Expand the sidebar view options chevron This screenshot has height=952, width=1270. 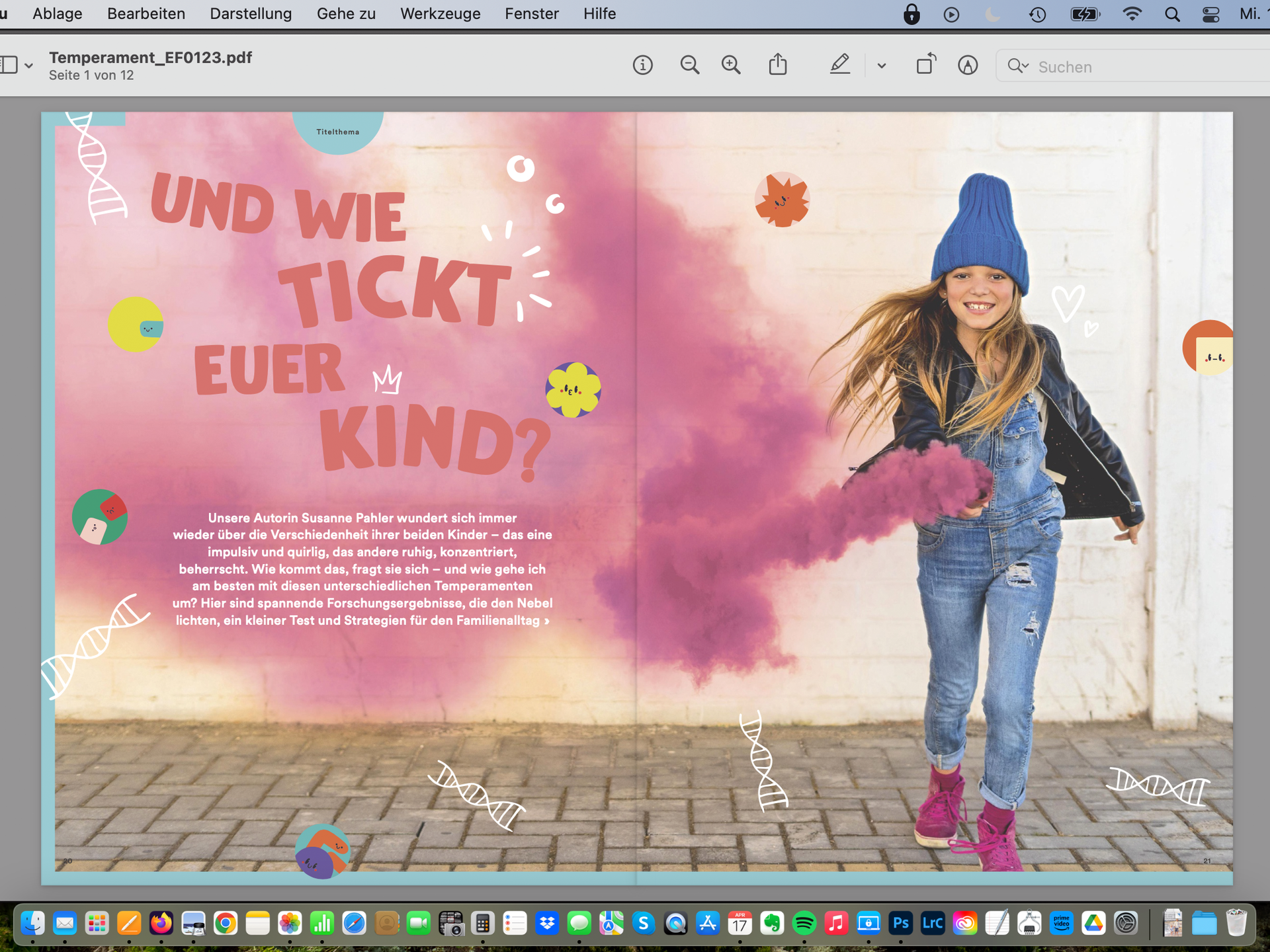tap(28, 65)
